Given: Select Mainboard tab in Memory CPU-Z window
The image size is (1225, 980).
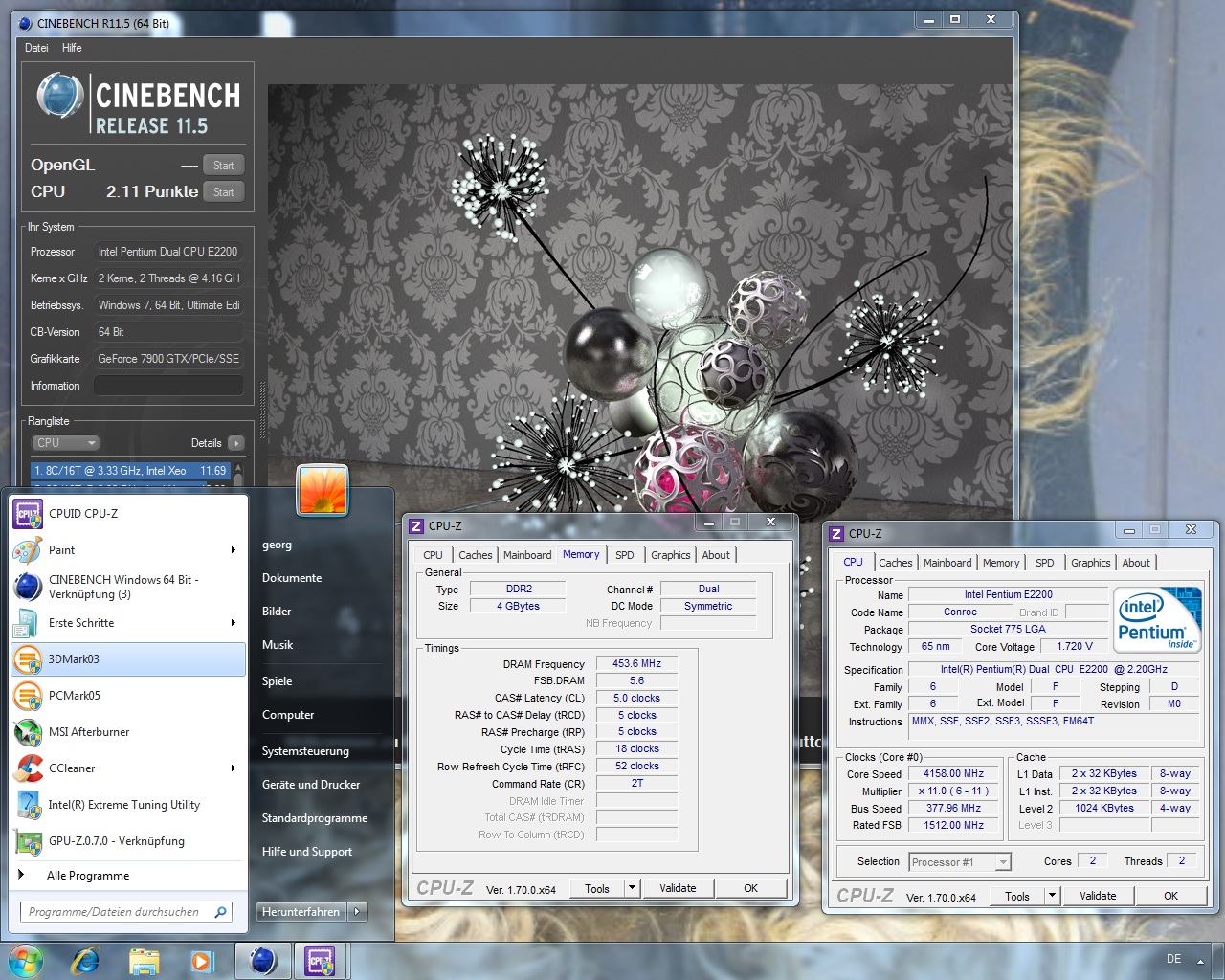Looking at the screenshot, I should pyautogui.click(x=527, y=555).
